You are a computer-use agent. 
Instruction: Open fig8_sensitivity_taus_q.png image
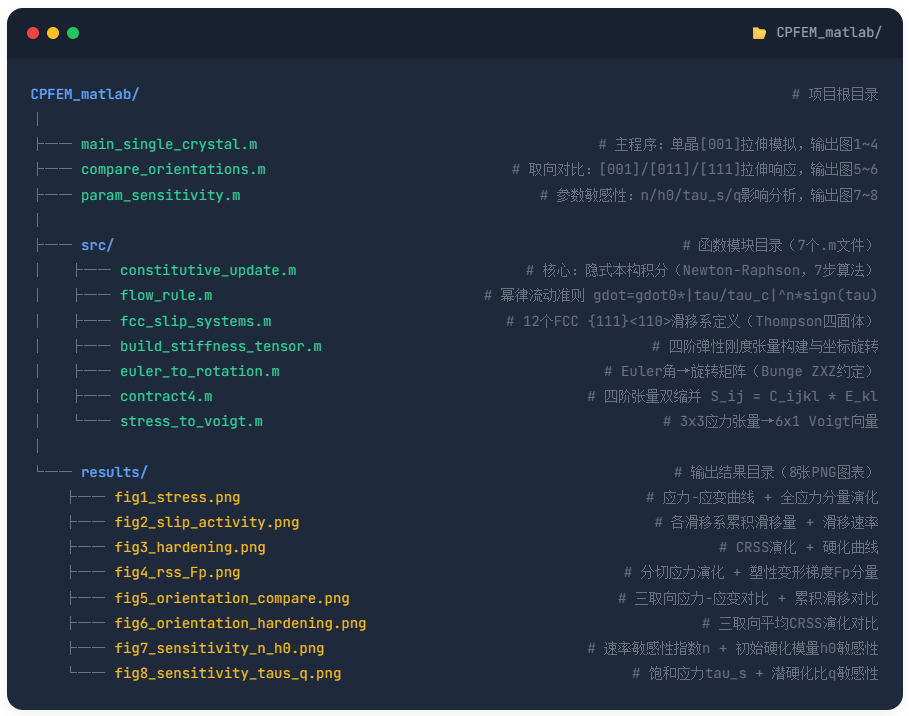coord(228,674)
